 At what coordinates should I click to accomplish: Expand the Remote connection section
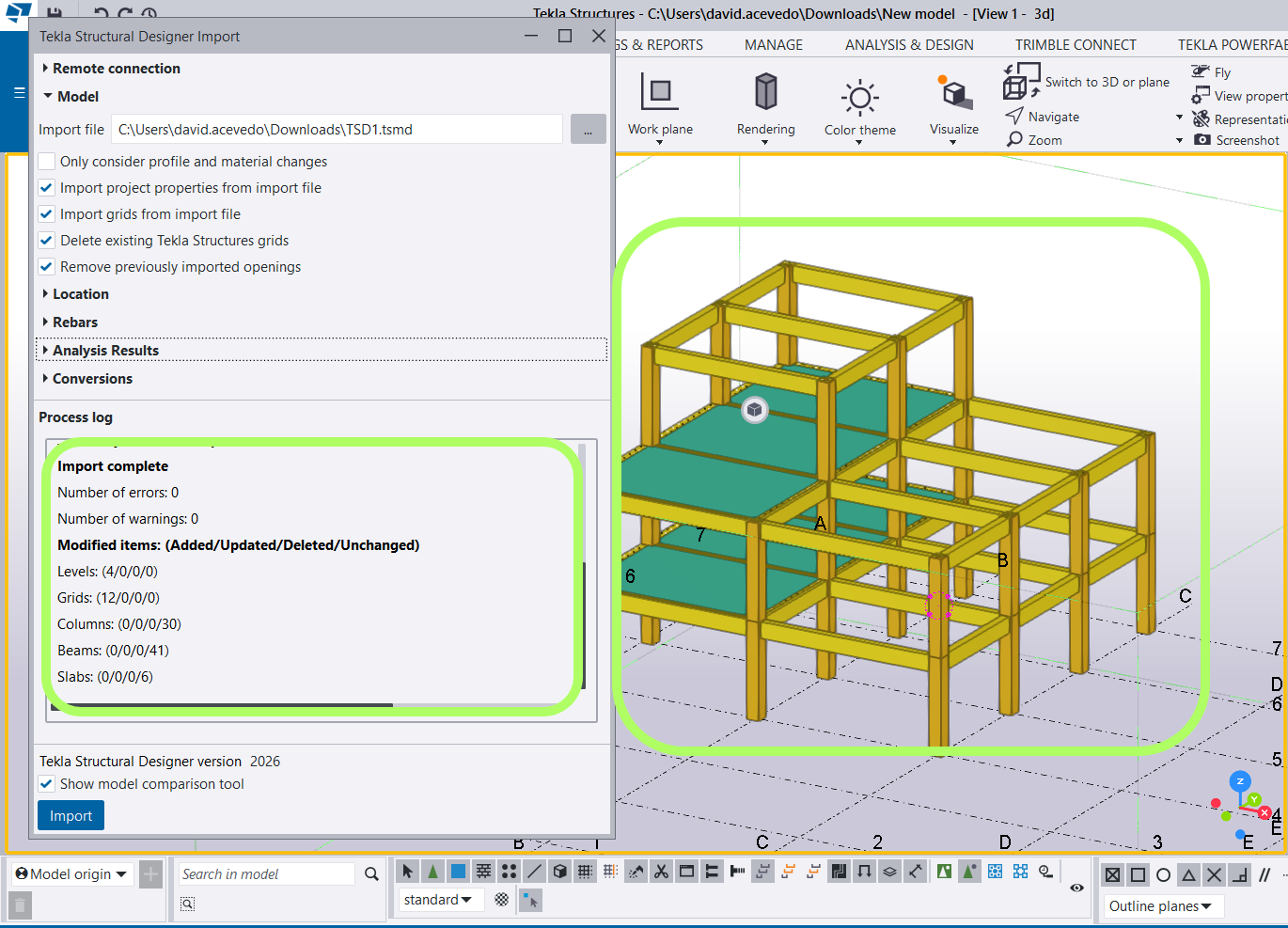[x=111, y=69]
